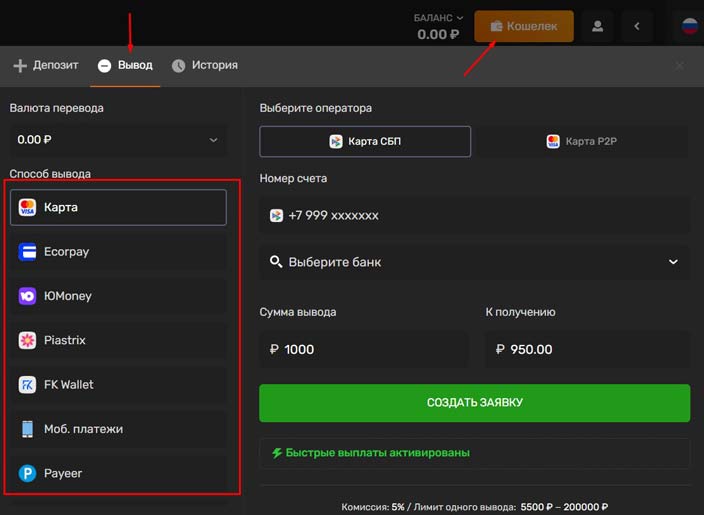Viewport: 704px width, 515px height.
Task: Open the История tab
Action: [x=205, y=66]
